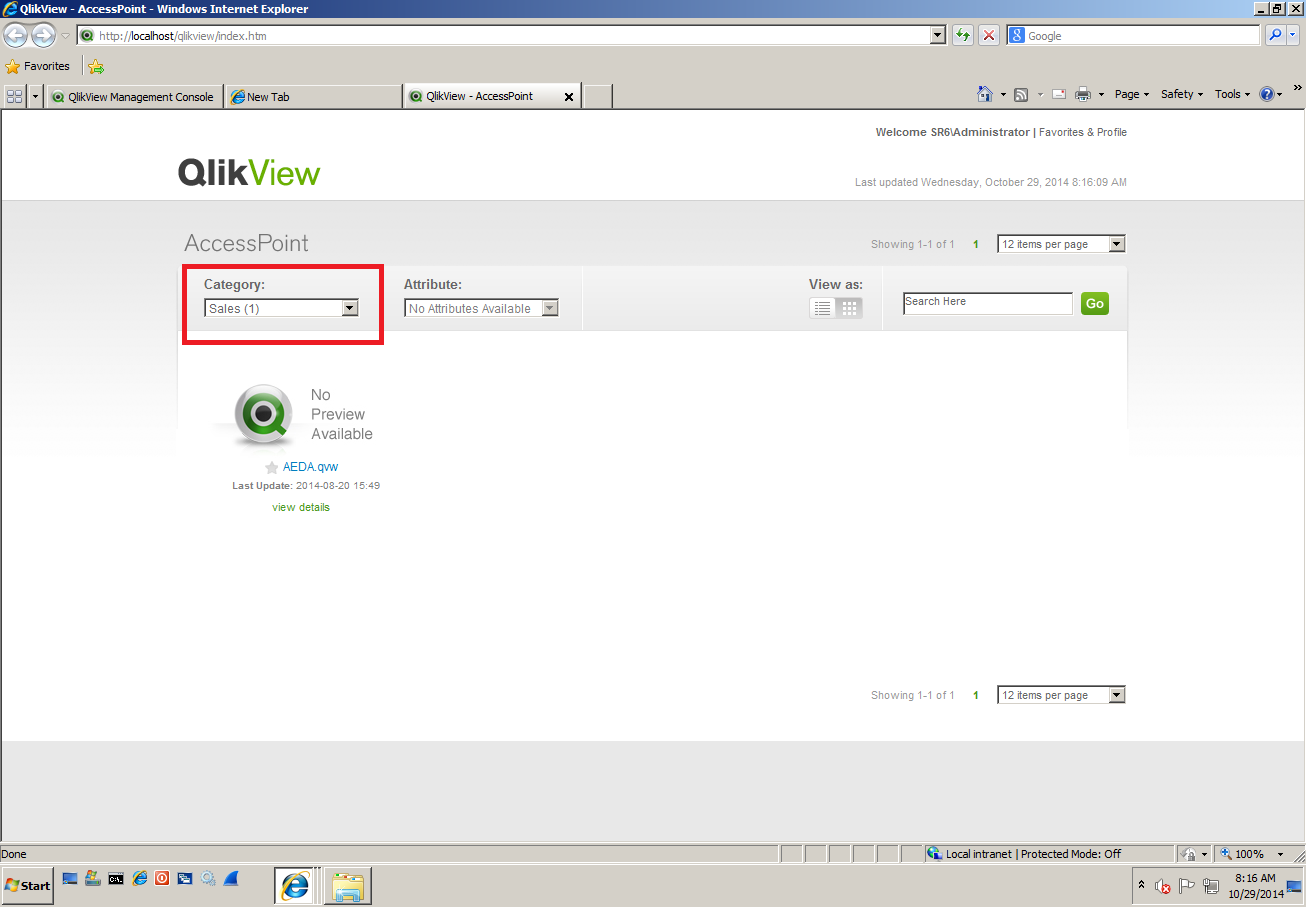Click the QlikView logo
The image size is (1306, 907).
point(249,172)
